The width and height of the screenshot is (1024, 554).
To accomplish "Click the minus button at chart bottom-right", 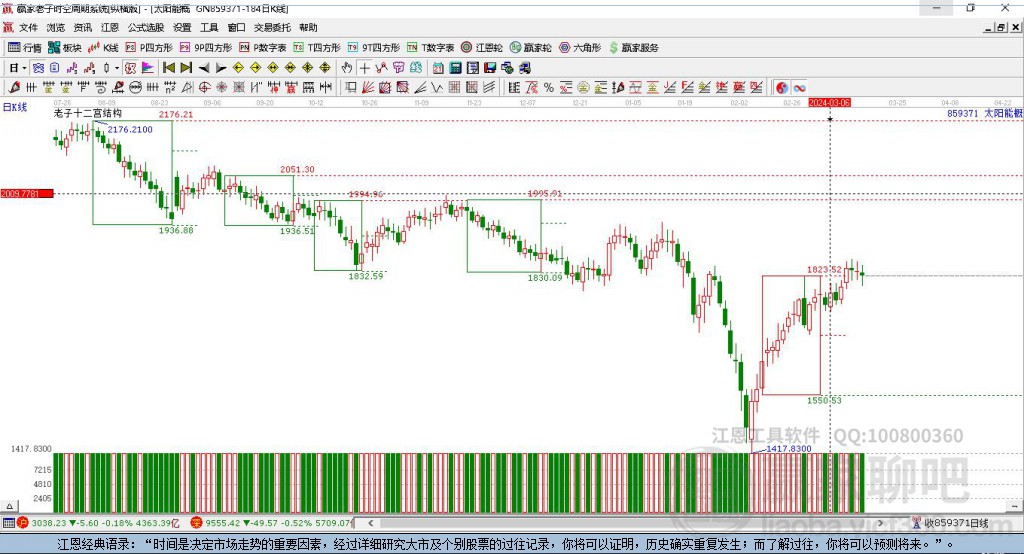I will 1015,506.
